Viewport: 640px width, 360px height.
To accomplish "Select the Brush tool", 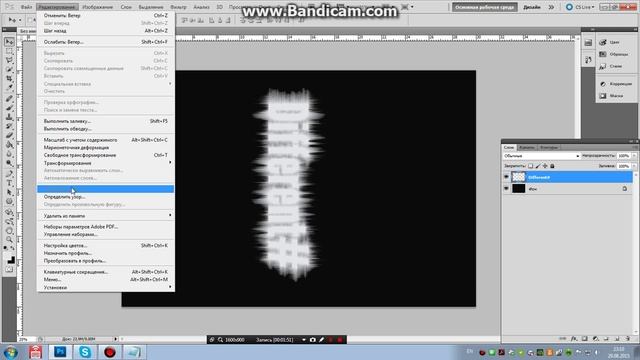I will point(9,108).
